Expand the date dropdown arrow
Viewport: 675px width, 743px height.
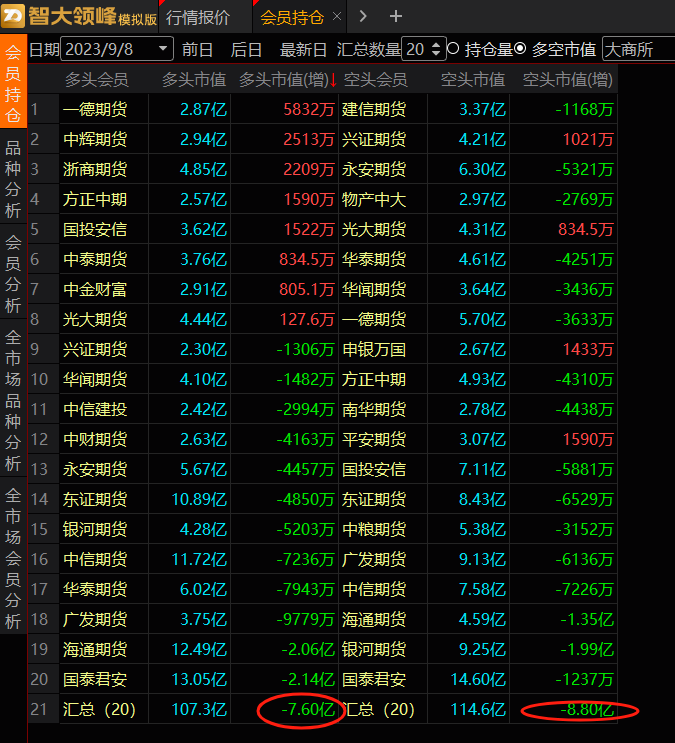click(x=163, y=49)
